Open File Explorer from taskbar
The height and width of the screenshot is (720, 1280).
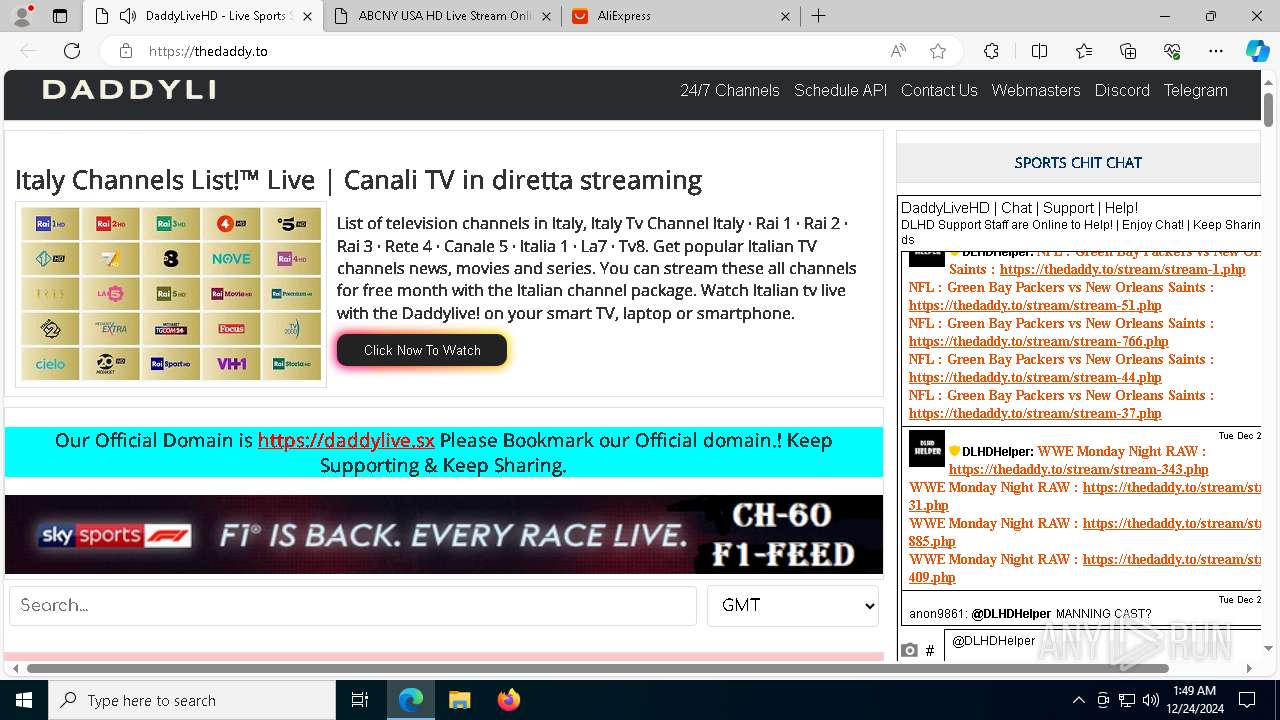pos(460,700)
